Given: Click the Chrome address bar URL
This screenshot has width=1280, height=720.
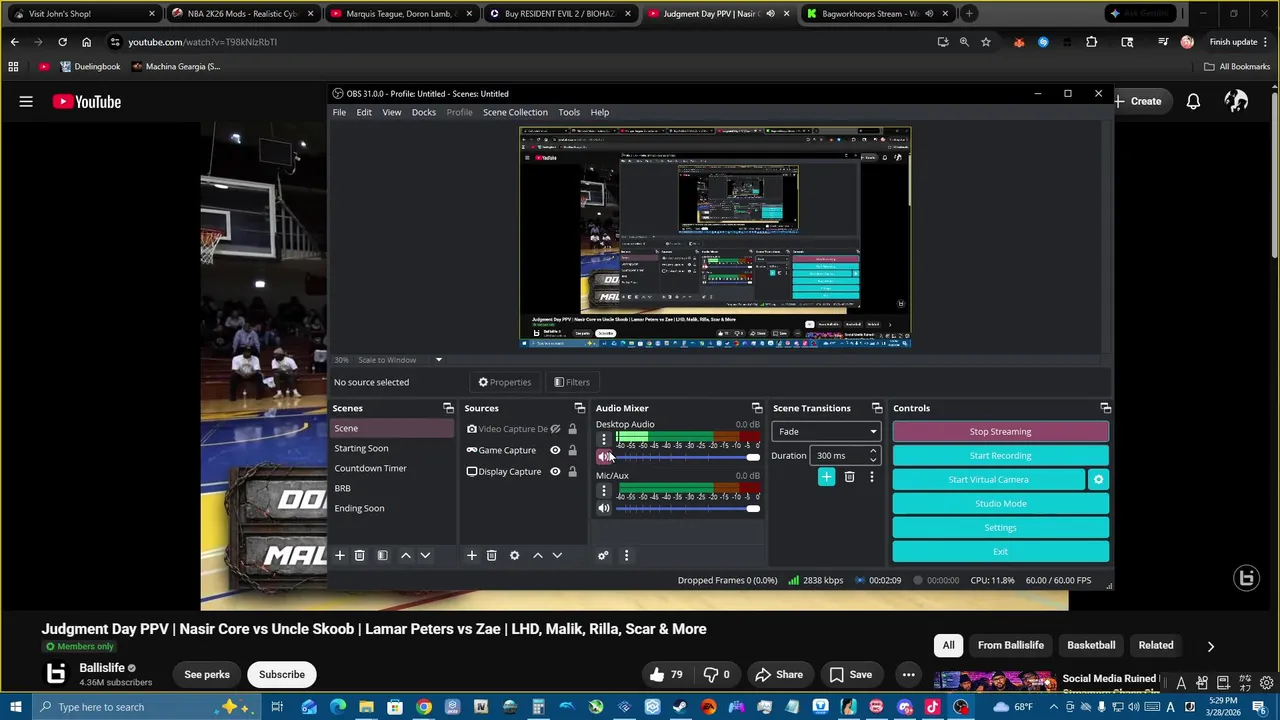Looking at the screenshot, I should tap(203, 42).
